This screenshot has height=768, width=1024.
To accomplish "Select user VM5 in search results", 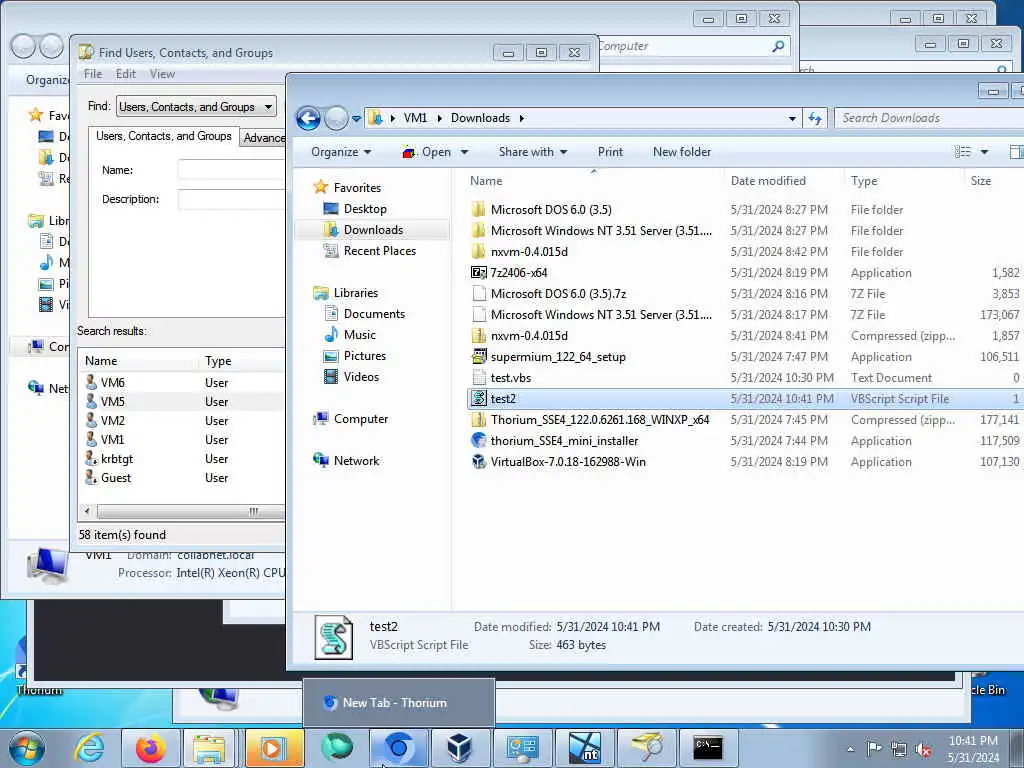I will (112, 402).
